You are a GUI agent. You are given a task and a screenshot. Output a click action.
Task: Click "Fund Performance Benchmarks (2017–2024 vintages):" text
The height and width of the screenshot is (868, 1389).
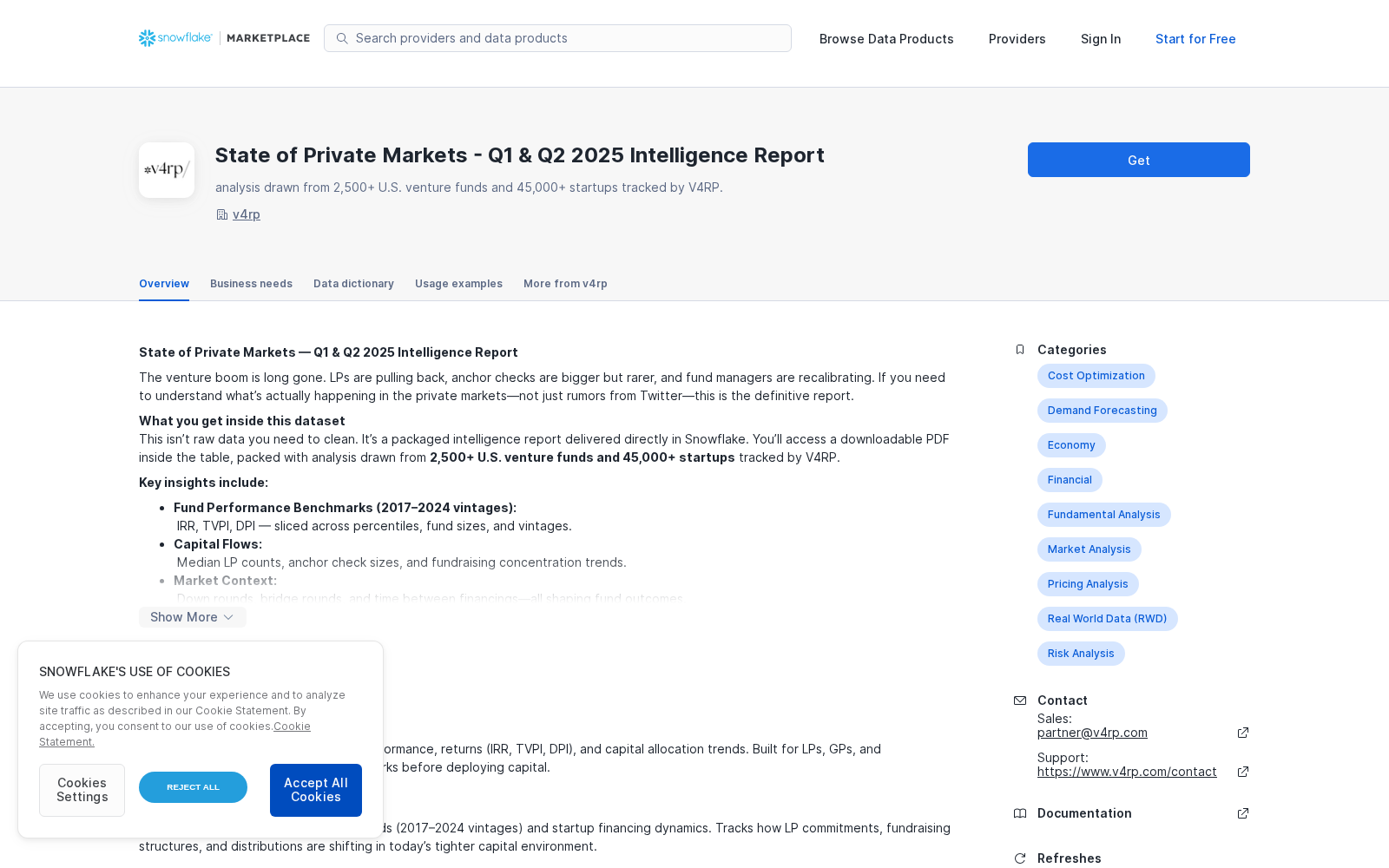click(345, 508)
